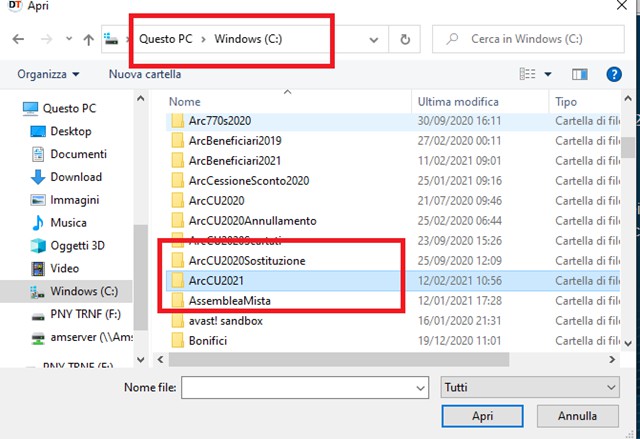
Task: Select the ArcBeneficiari2021 folder
Action: click(235, 161)
